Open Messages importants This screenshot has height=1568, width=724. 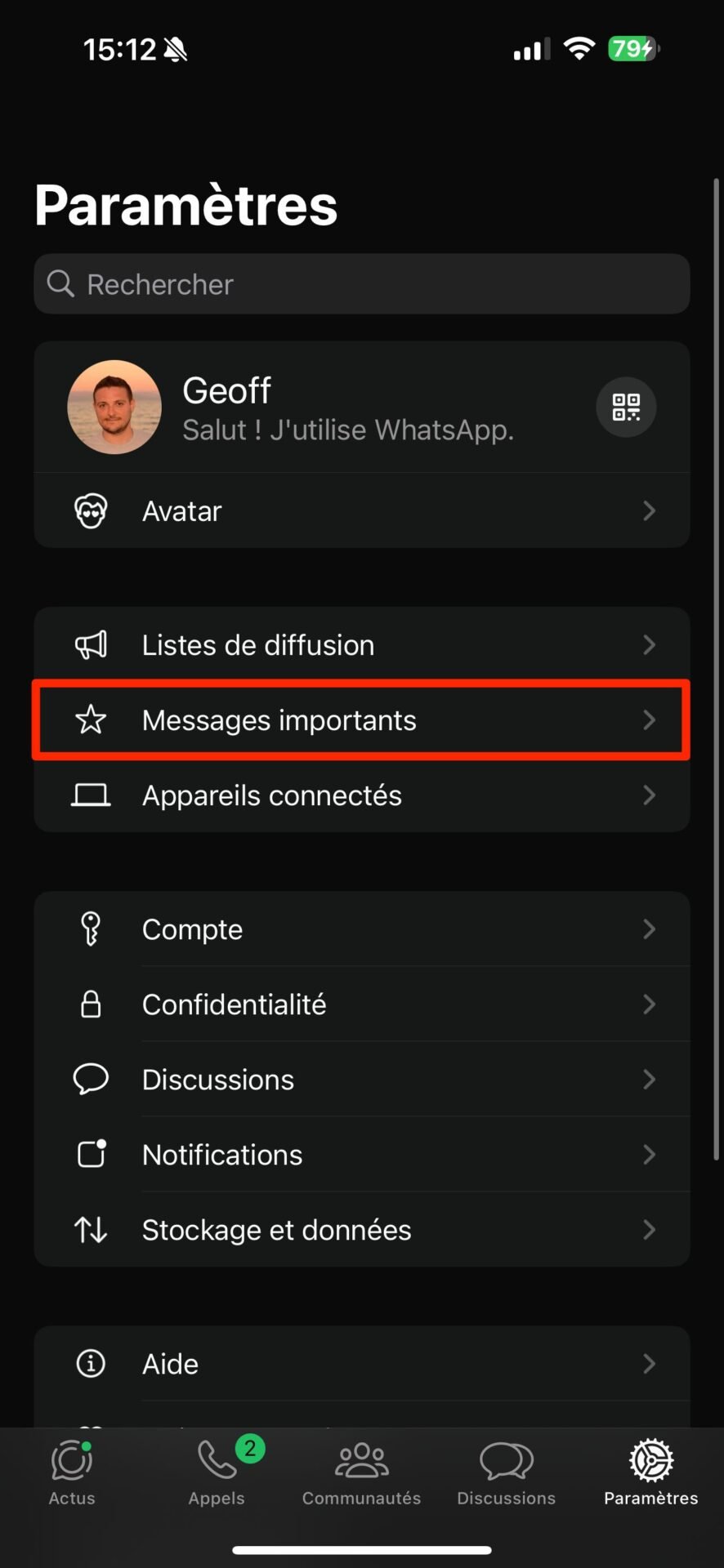click(362, 720)
